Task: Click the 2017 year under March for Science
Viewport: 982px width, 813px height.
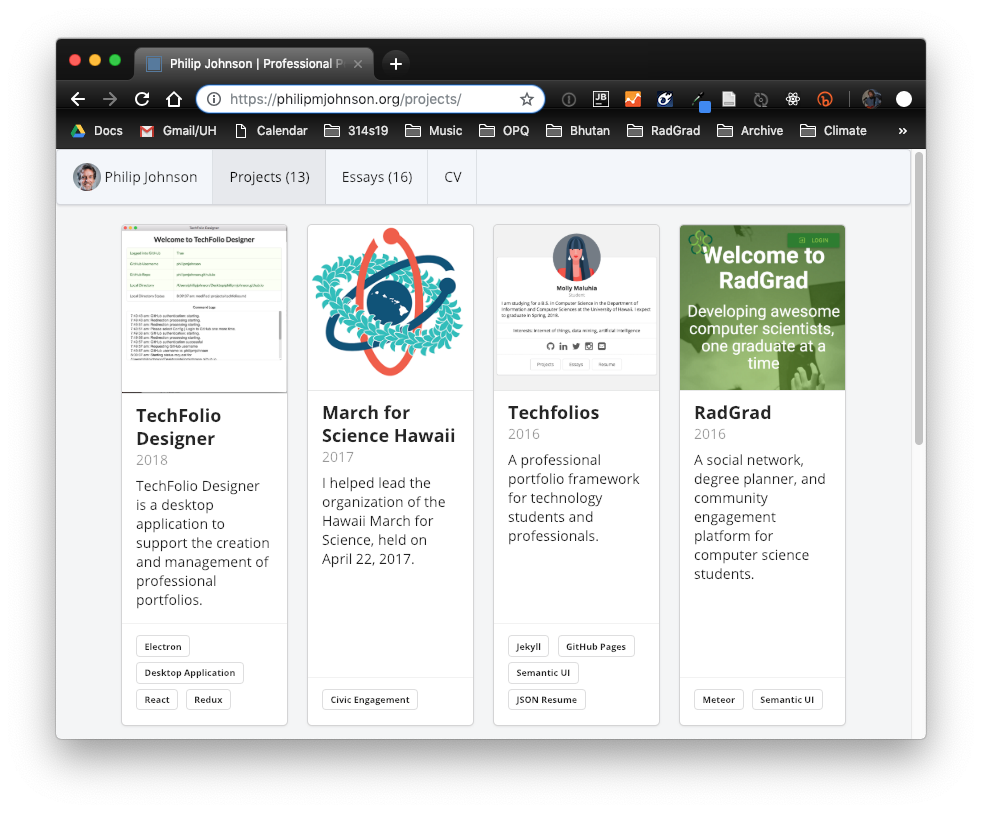Action: (x=338, y=457)
